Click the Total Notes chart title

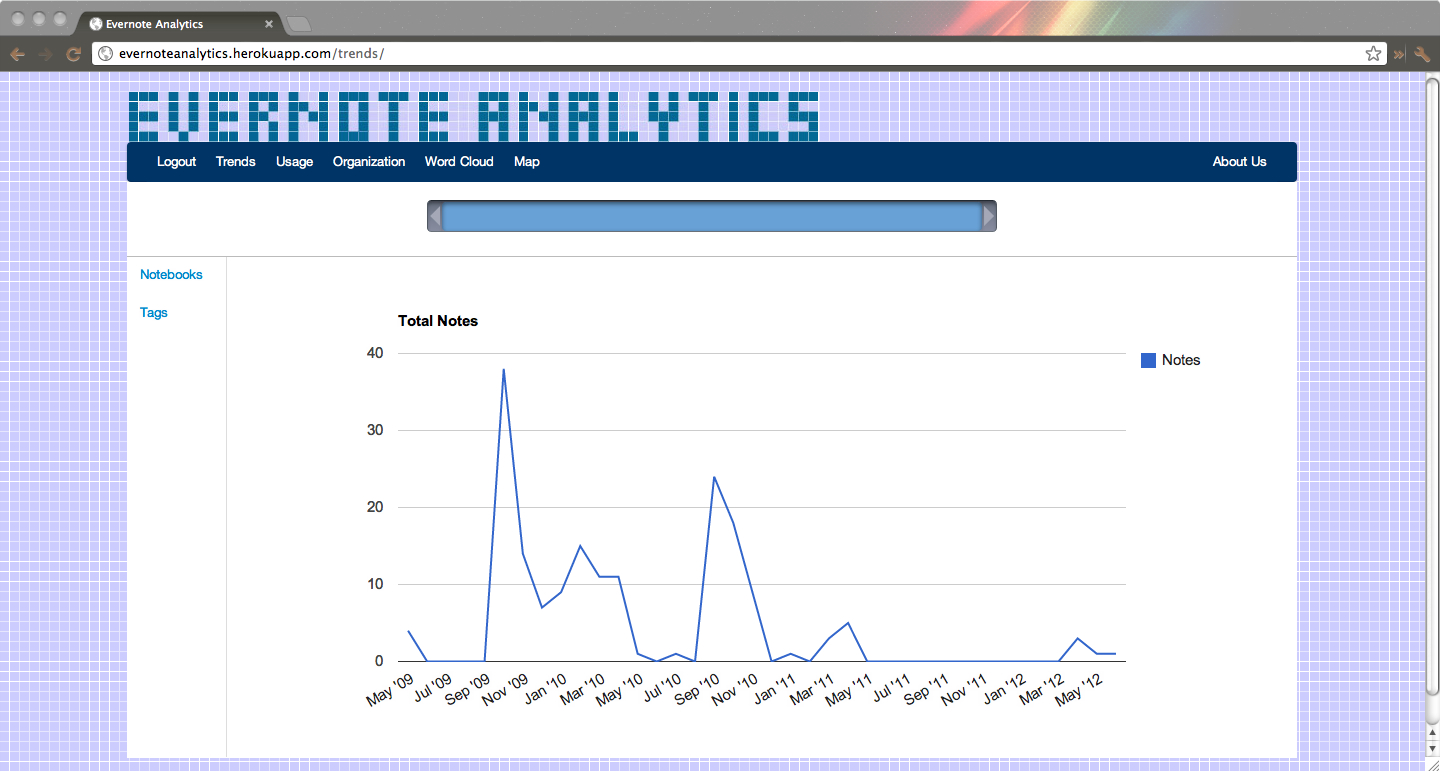click(x=438, y=321)
